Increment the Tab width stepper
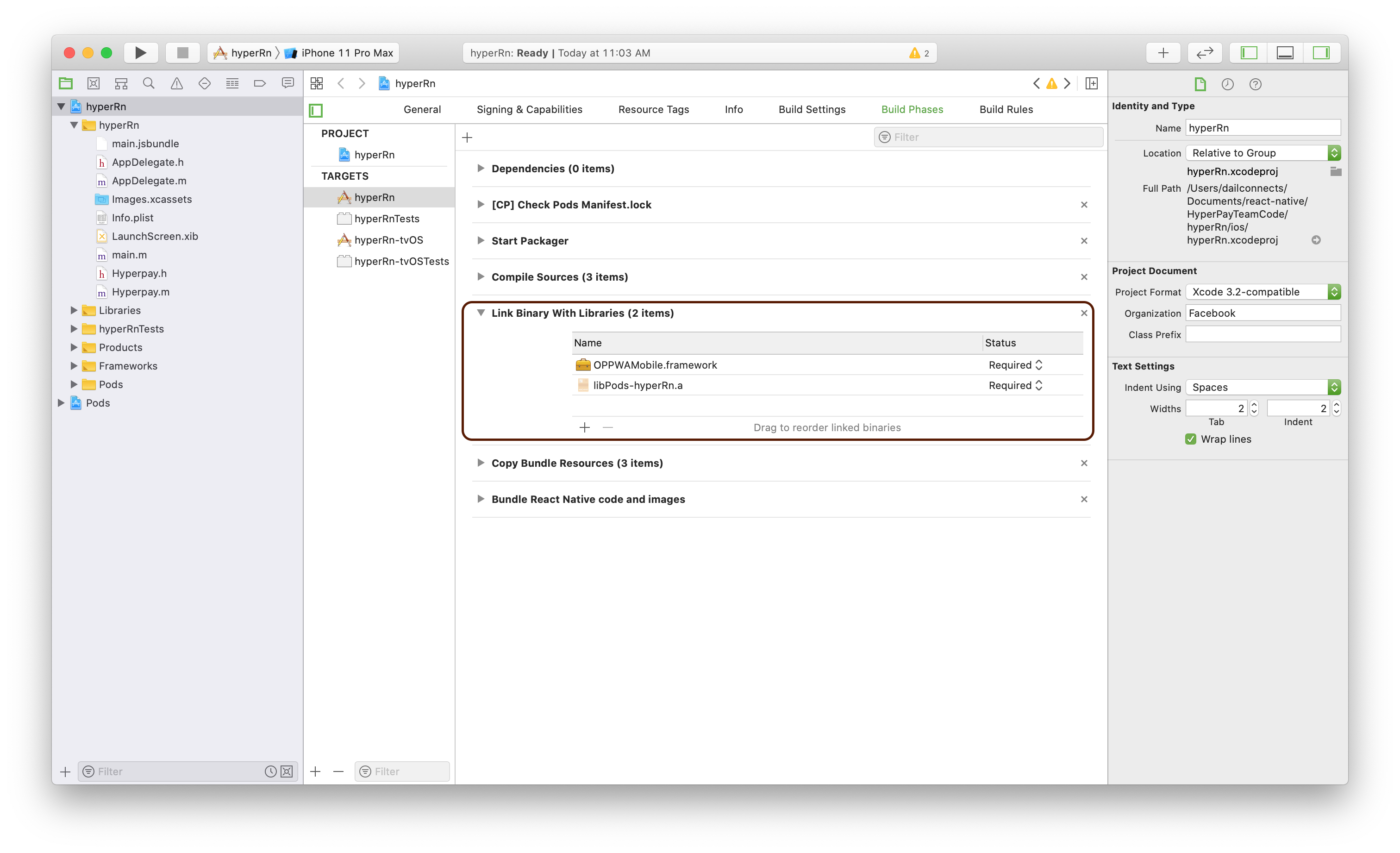The image size is (1400, 853). click(x=1254, y=404)
